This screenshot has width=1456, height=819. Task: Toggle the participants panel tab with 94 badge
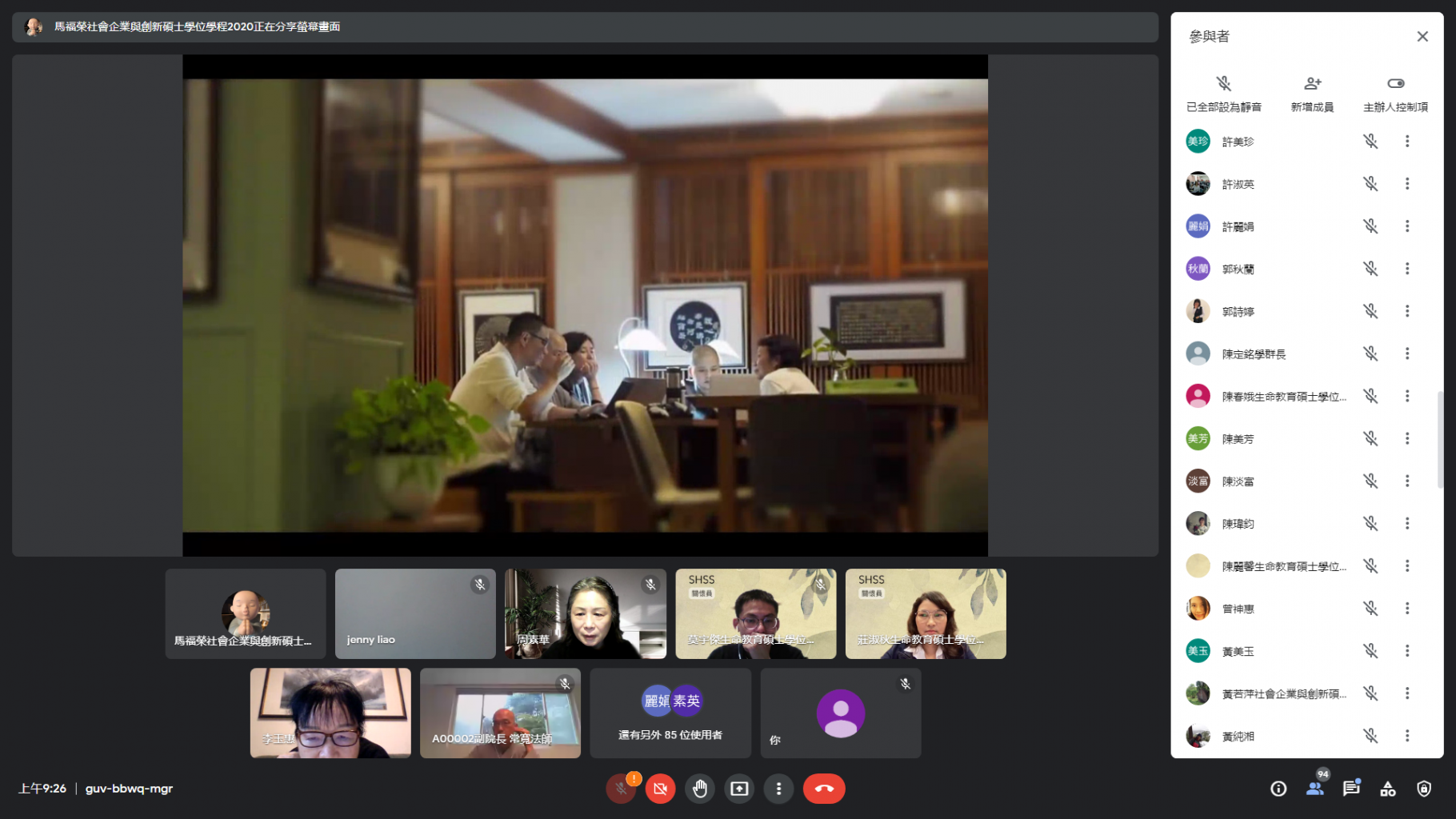(x=1314, y=789)
